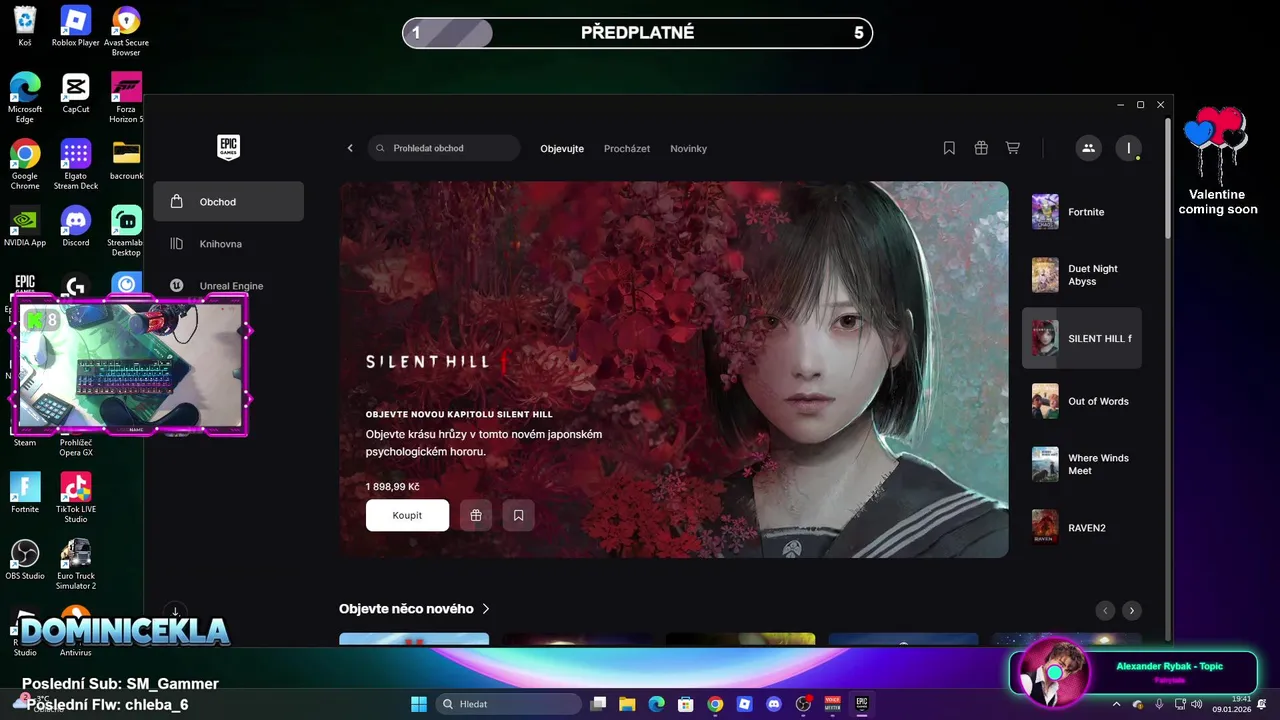Screen dimensions: 1280x720
Task: Open File Explorer from the taskbar
Action: (627, 704)
